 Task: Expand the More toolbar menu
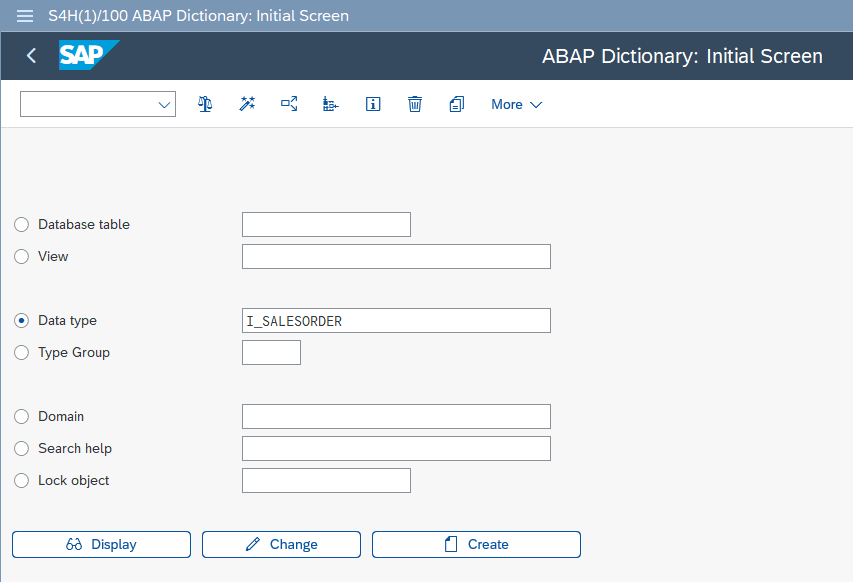click(x=517, y=104)
